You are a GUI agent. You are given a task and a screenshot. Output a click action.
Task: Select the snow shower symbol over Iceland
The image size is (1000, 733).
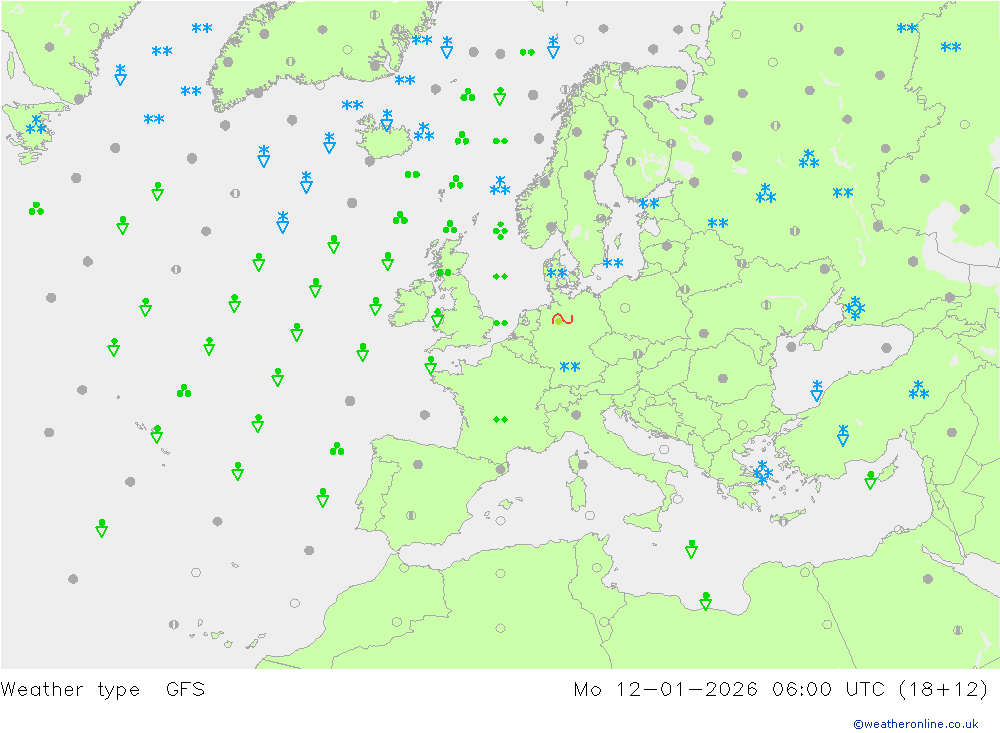click(x=386, y=120)
